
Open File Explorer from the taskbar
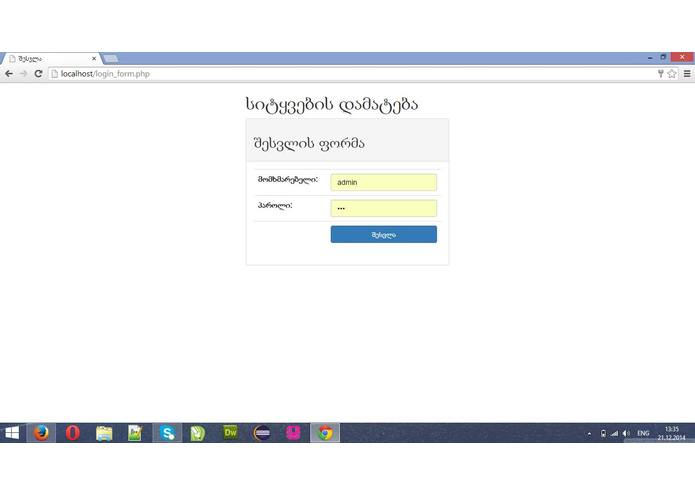(104, 433)
